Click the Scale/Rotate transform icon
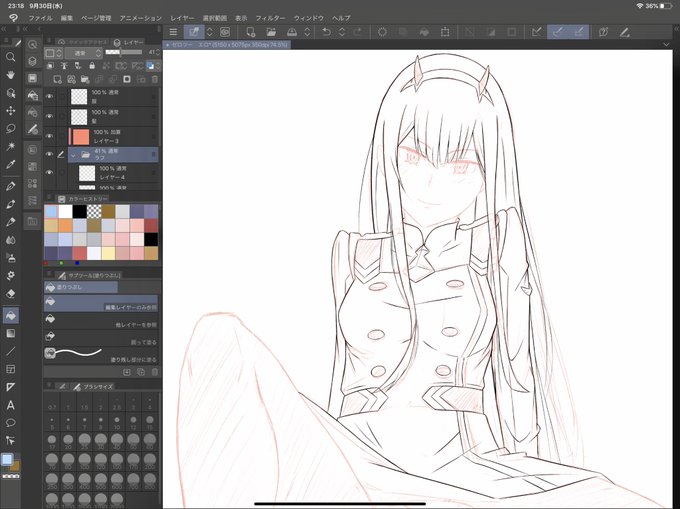The width and height of the screenshot is (680, 509). click(445, 32)
